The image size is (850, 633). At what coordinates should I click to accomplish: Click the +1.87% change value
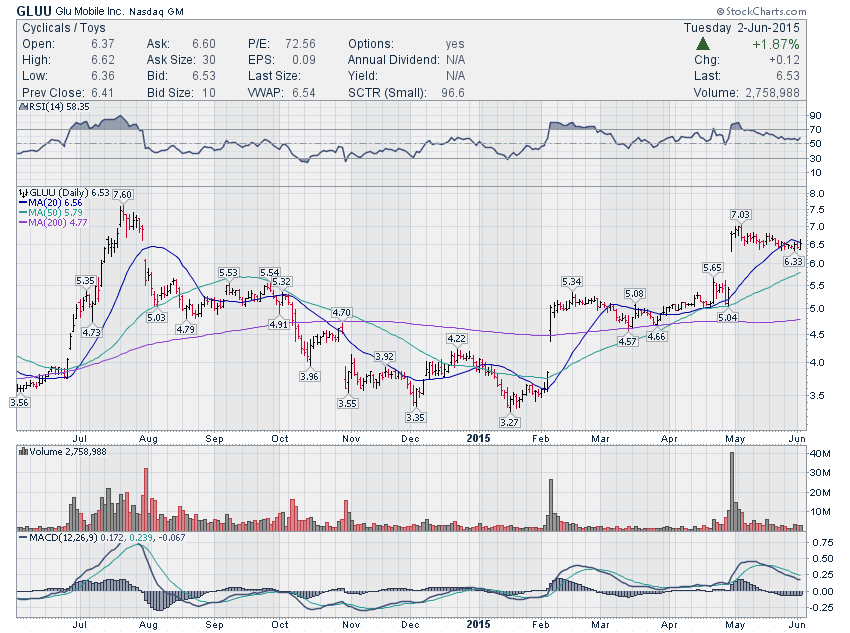click(776, 44)
